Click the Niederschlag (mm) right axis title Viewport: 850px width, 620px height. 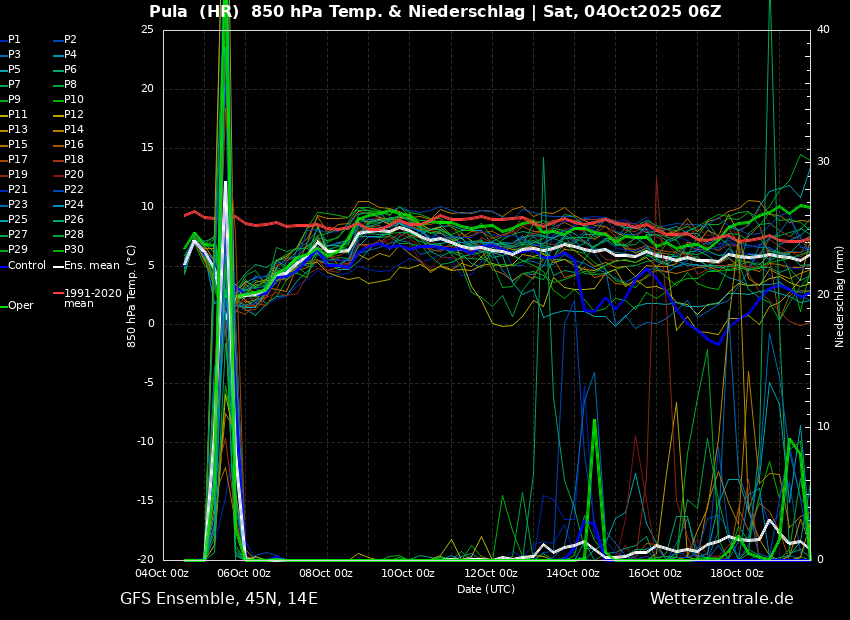[840, 296]
